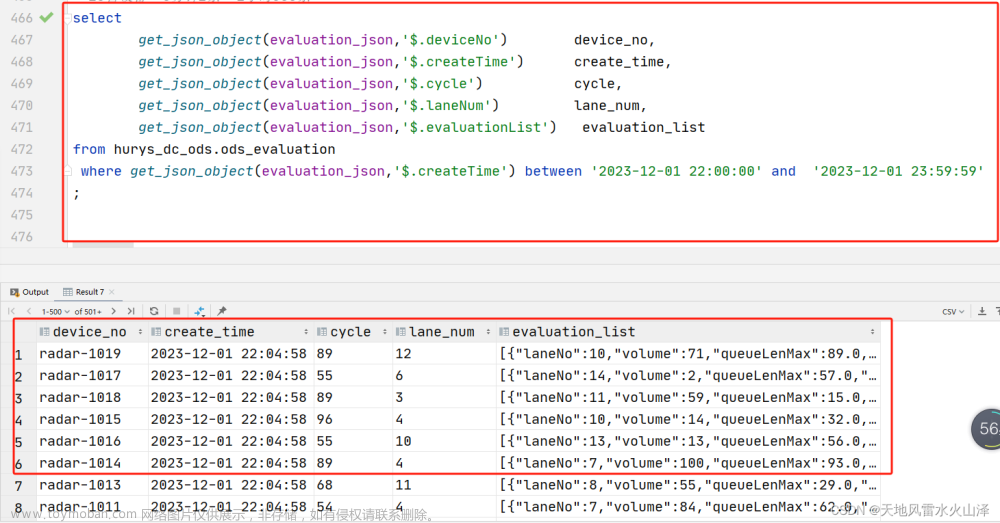Select evaluation_list cell for radar-1018
Screen dimensions: 1000x523
point(688,397)
